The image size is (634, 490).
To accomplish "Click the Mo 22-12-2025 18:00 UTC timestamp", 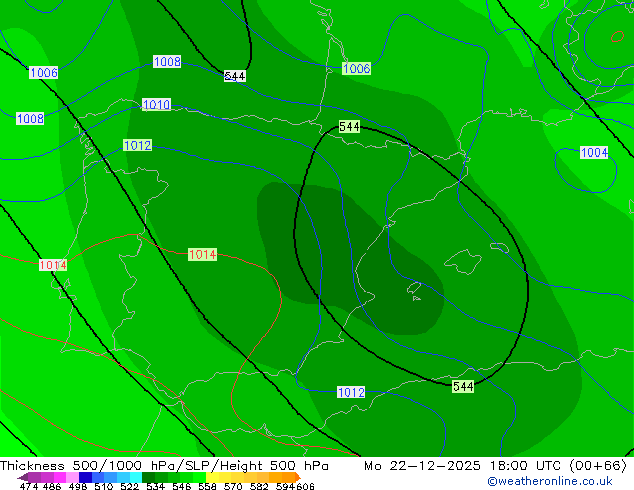I will 495,466.
